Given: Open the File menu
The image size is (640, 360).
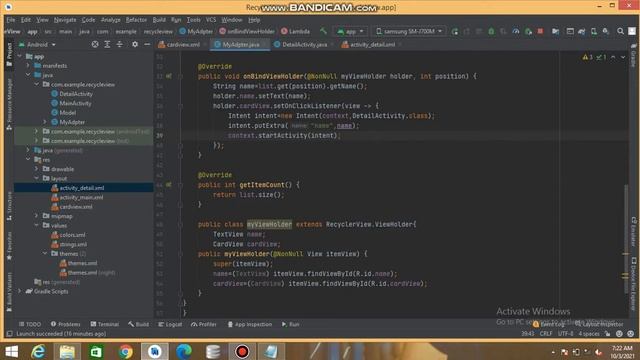Looking at the screenshot, I should [x=11, y=20].
